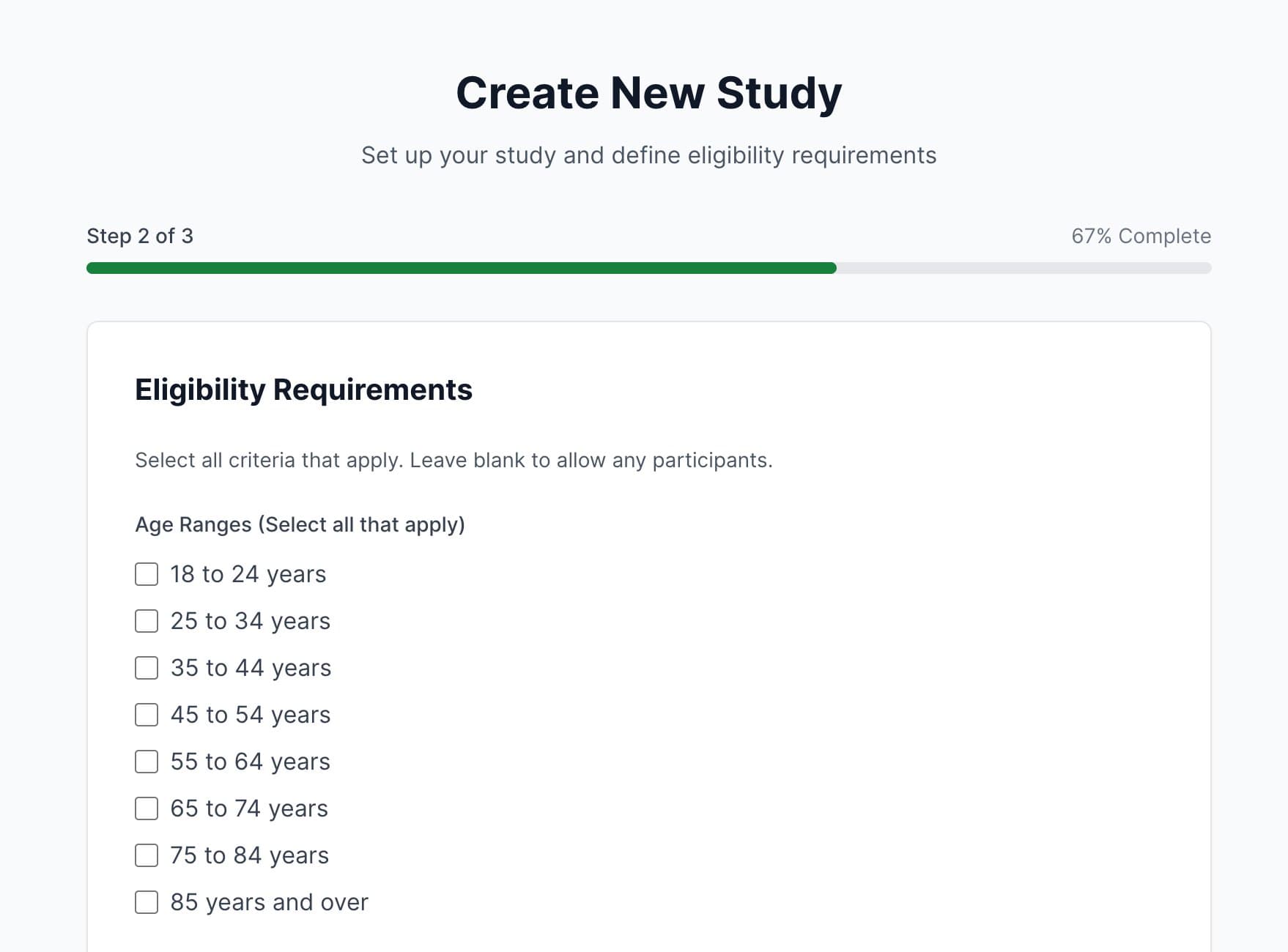
Task: Click the Step 2 of 3 label
Action: pyautogui.click(x=140, y=237)
